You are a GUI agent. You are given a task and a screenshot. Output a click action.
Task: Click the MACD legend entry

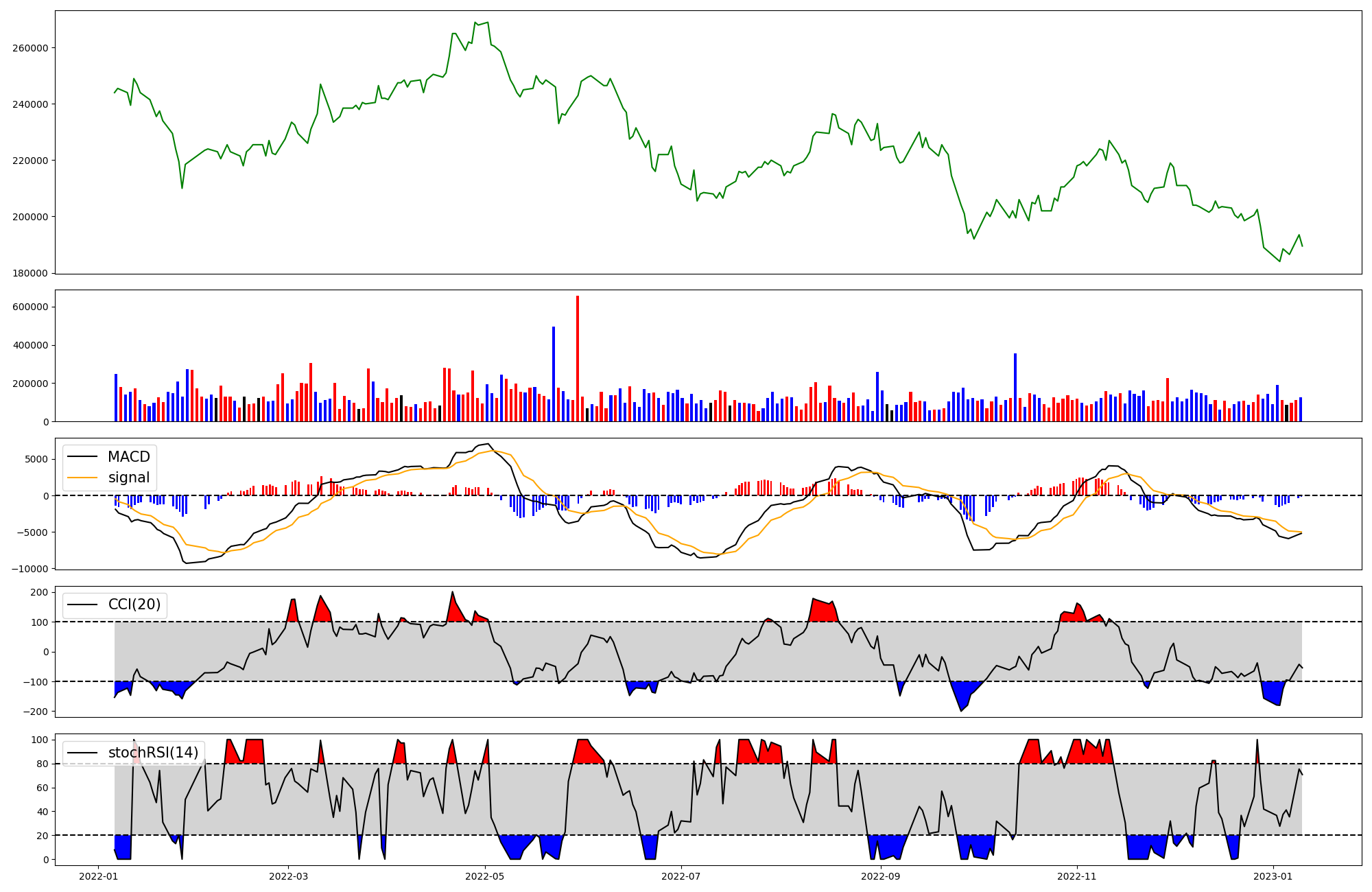point(128,457)
